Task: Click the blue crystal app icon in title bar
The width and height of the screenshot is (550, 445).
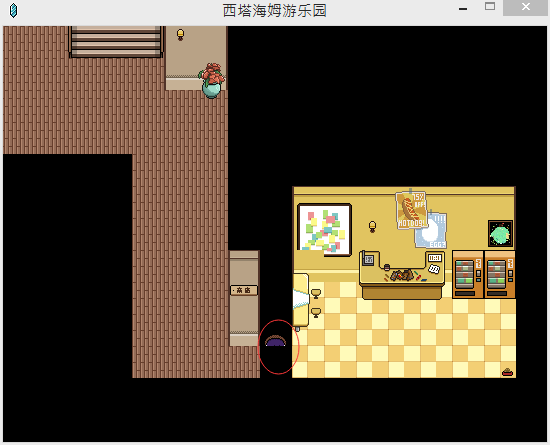Action: [x=13, y=11]
